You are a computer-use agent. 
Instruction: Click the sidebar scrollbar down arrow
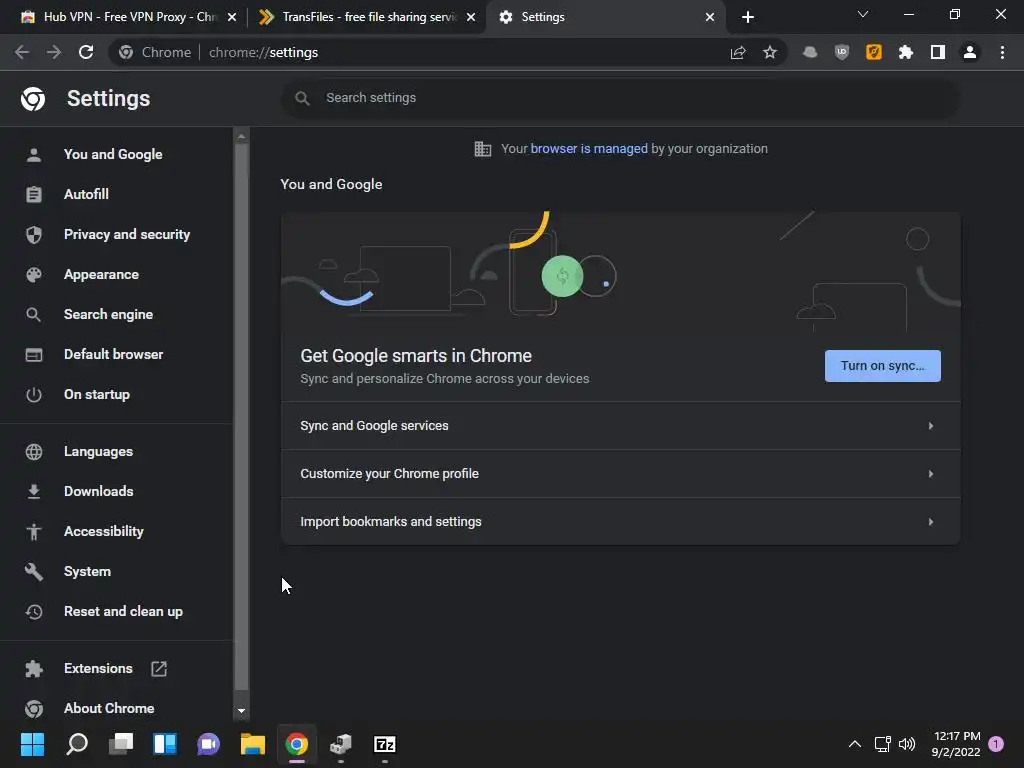click(241, 711)
